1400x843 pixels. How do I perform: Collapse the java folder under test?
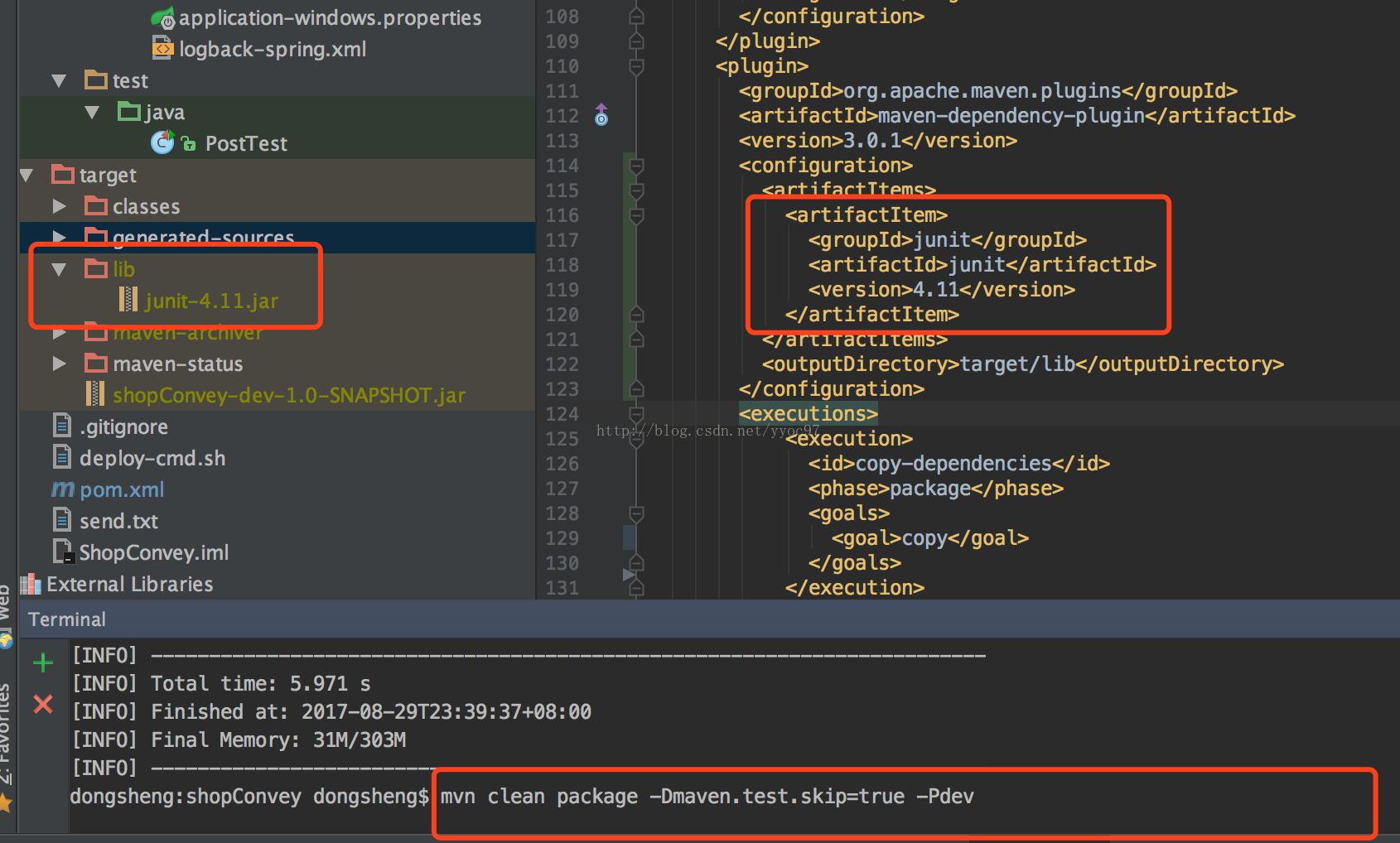pyautogui.click(x=92, y=113)
